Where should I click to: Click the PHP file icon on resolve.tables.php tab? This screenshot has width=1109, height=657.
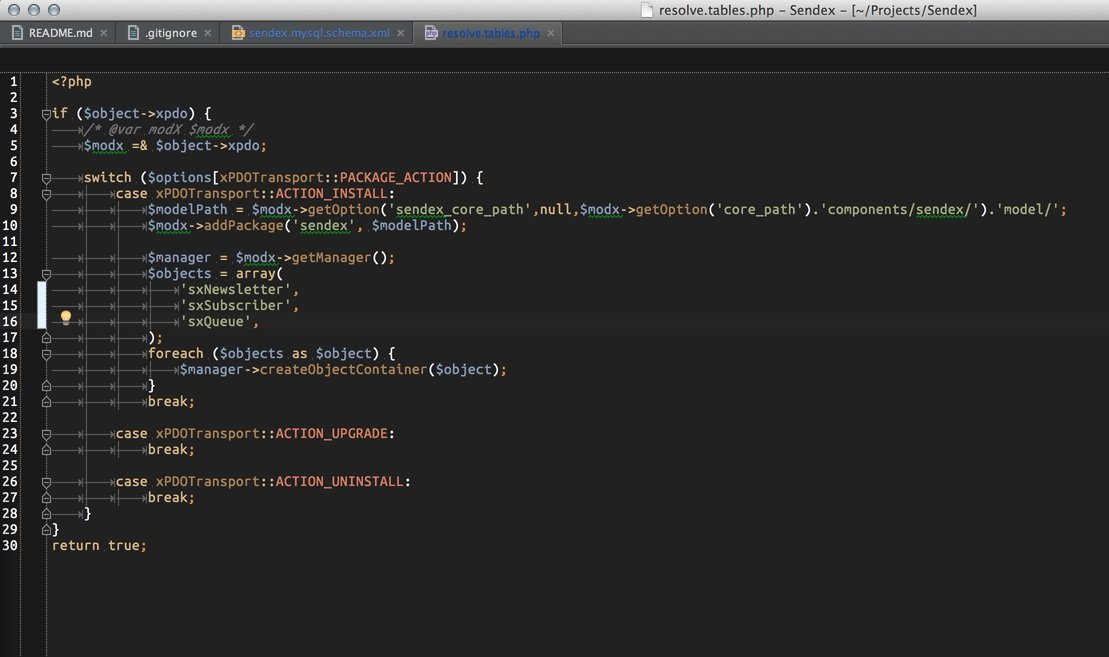pyautogui.click(x=431, y=33)
